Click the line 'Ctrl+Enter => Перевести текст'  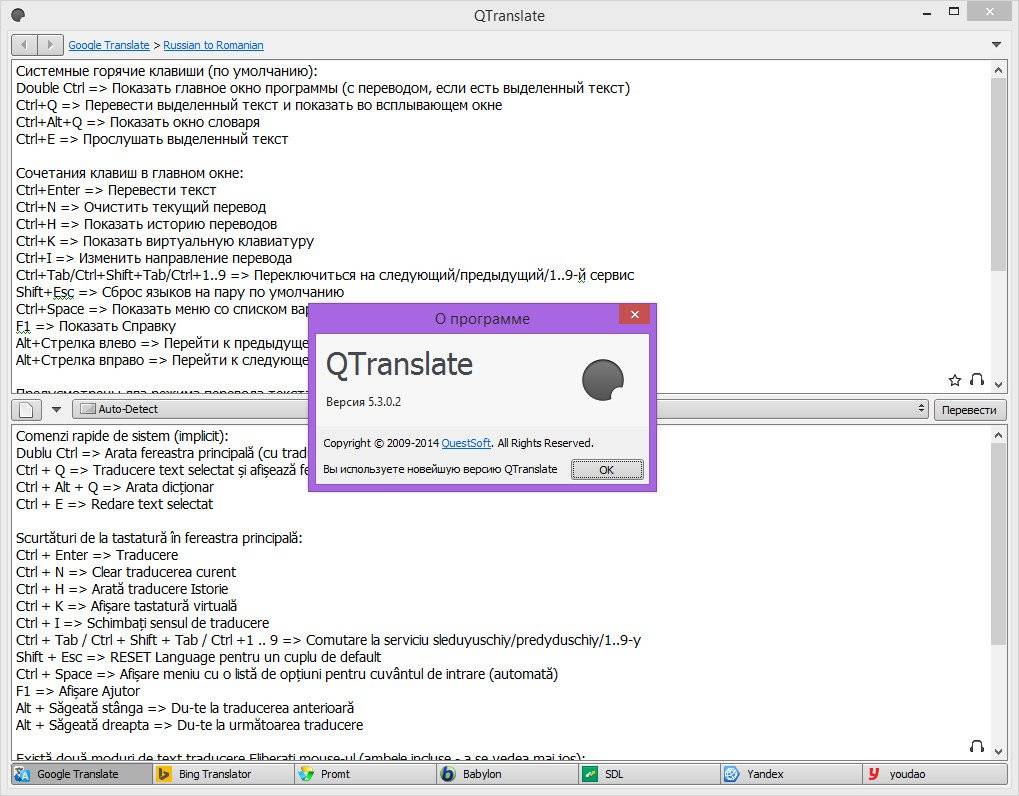(116, 190)
